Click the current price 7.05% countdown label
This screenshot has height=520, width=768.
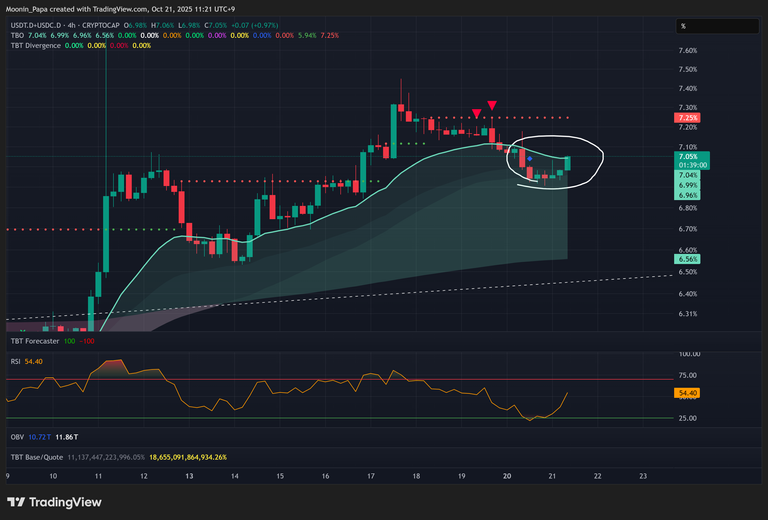tap(692, 160)
